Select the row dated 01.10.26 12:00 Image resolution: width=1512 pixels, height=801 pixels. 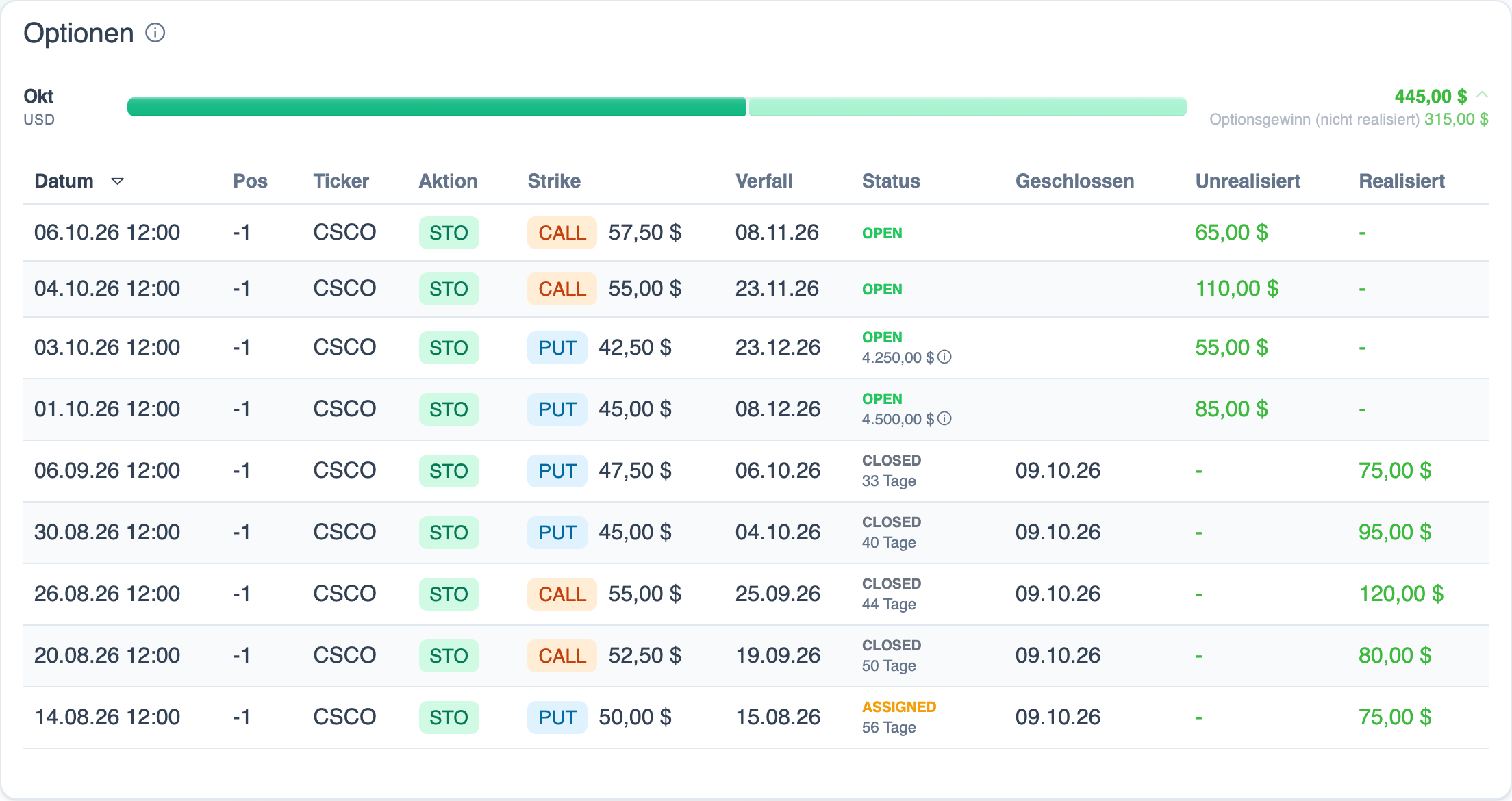(x=756, y=409)
